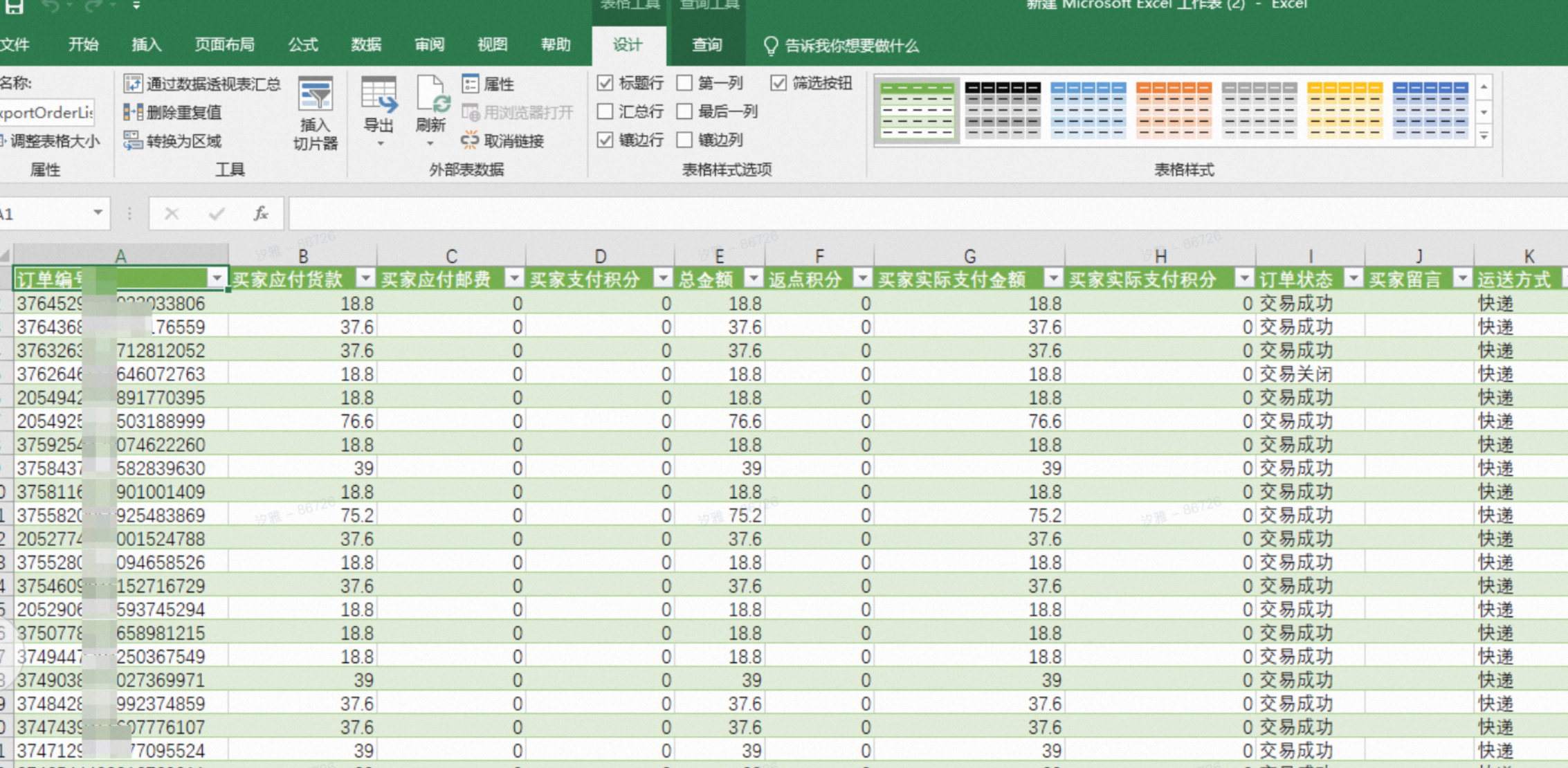
Task: Click Summarize with PivotTable (通过数据透视表汇总)
Action: tap(202, 84)
